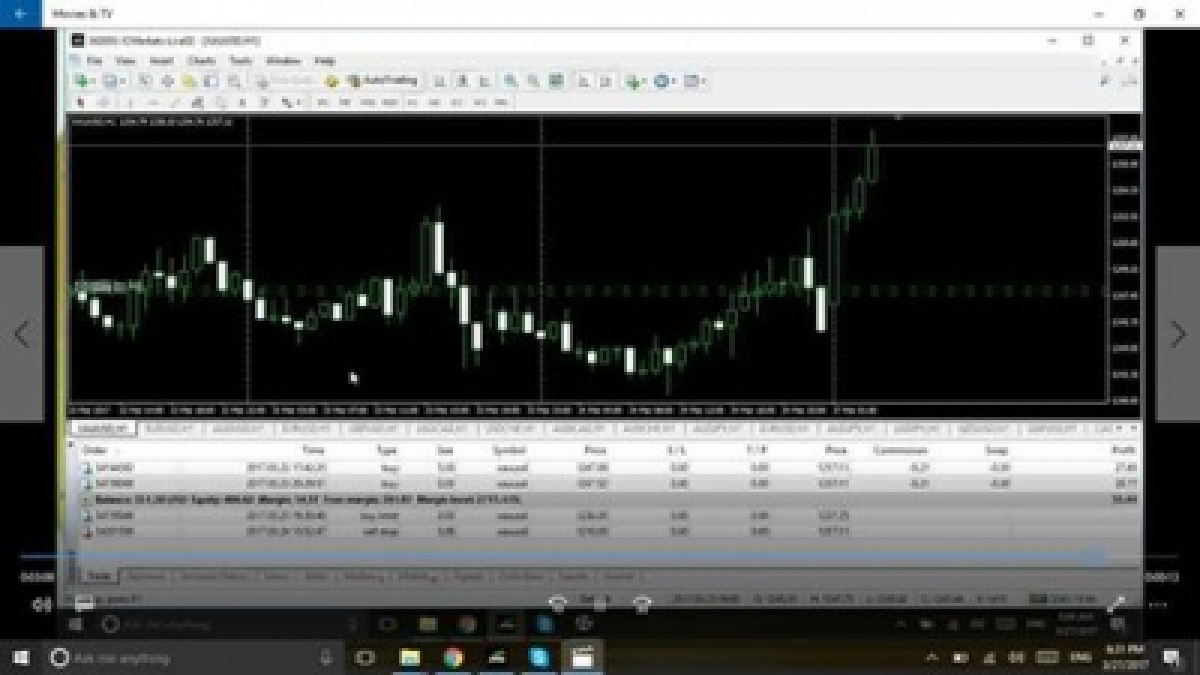Set chart timeframe to H4

click(x=433, y=102)
